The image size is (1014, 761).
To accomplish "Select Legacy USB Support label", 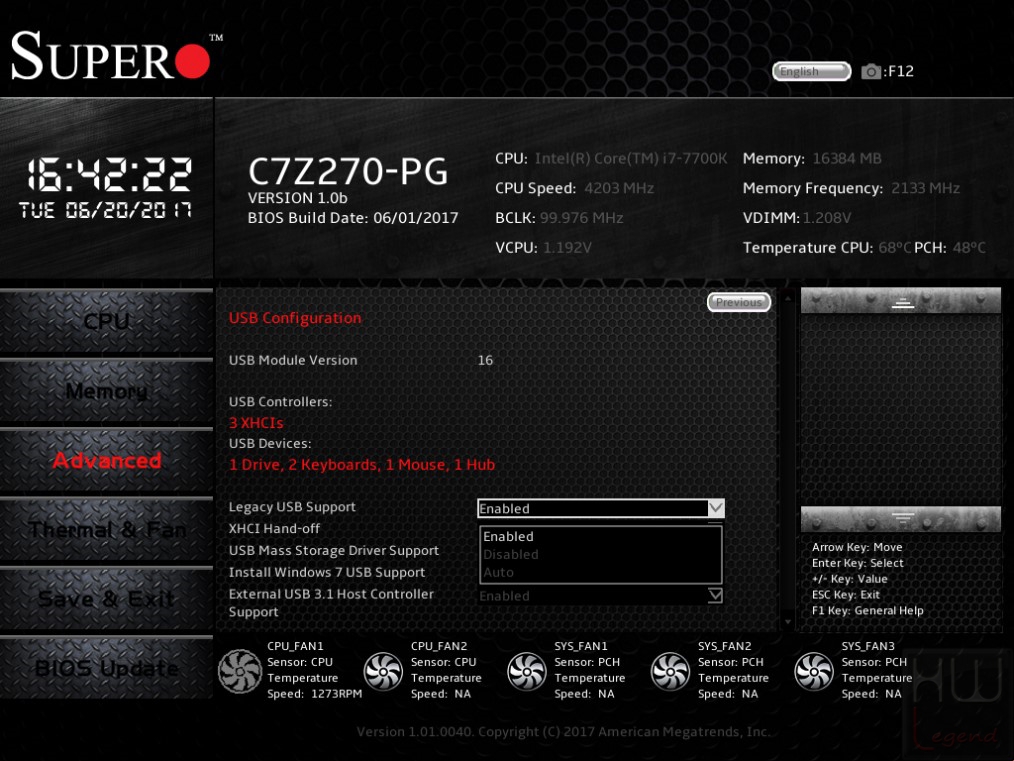I will pyautogui.click(x=292, y=507).
